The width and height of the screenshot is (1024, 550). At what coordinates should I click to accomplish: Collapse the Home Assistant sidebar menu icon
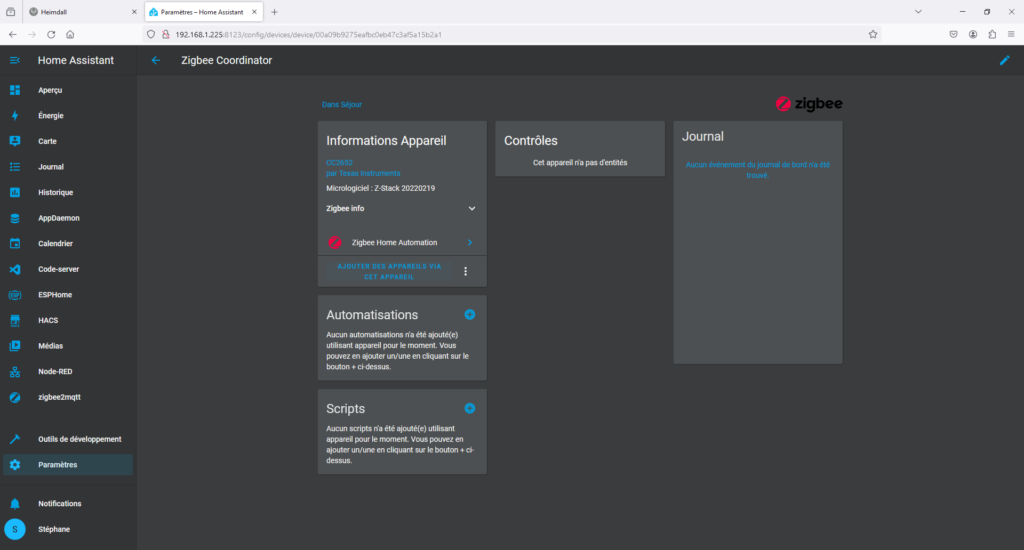click(x=14, y=60)
